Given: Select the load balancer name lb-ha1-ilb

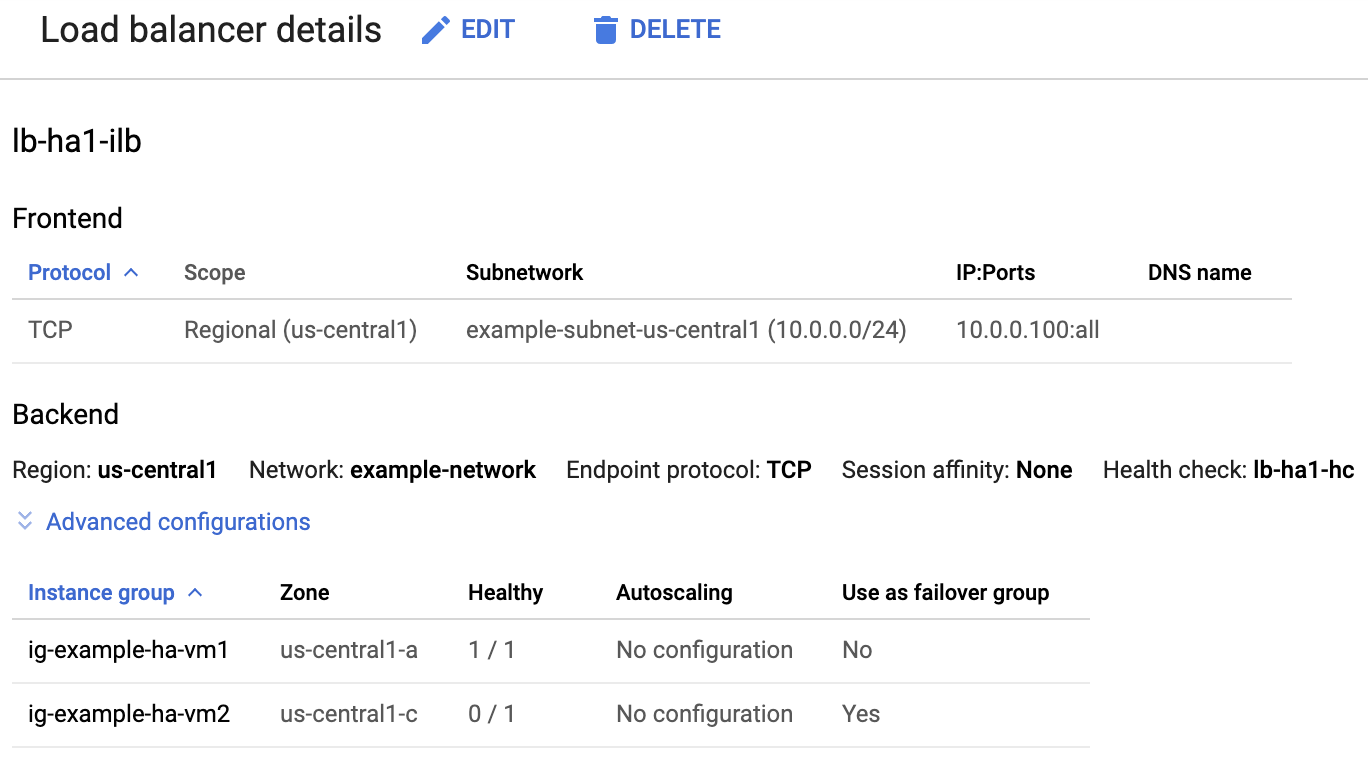Looking at the screenshot, I should tap(76, 141).
